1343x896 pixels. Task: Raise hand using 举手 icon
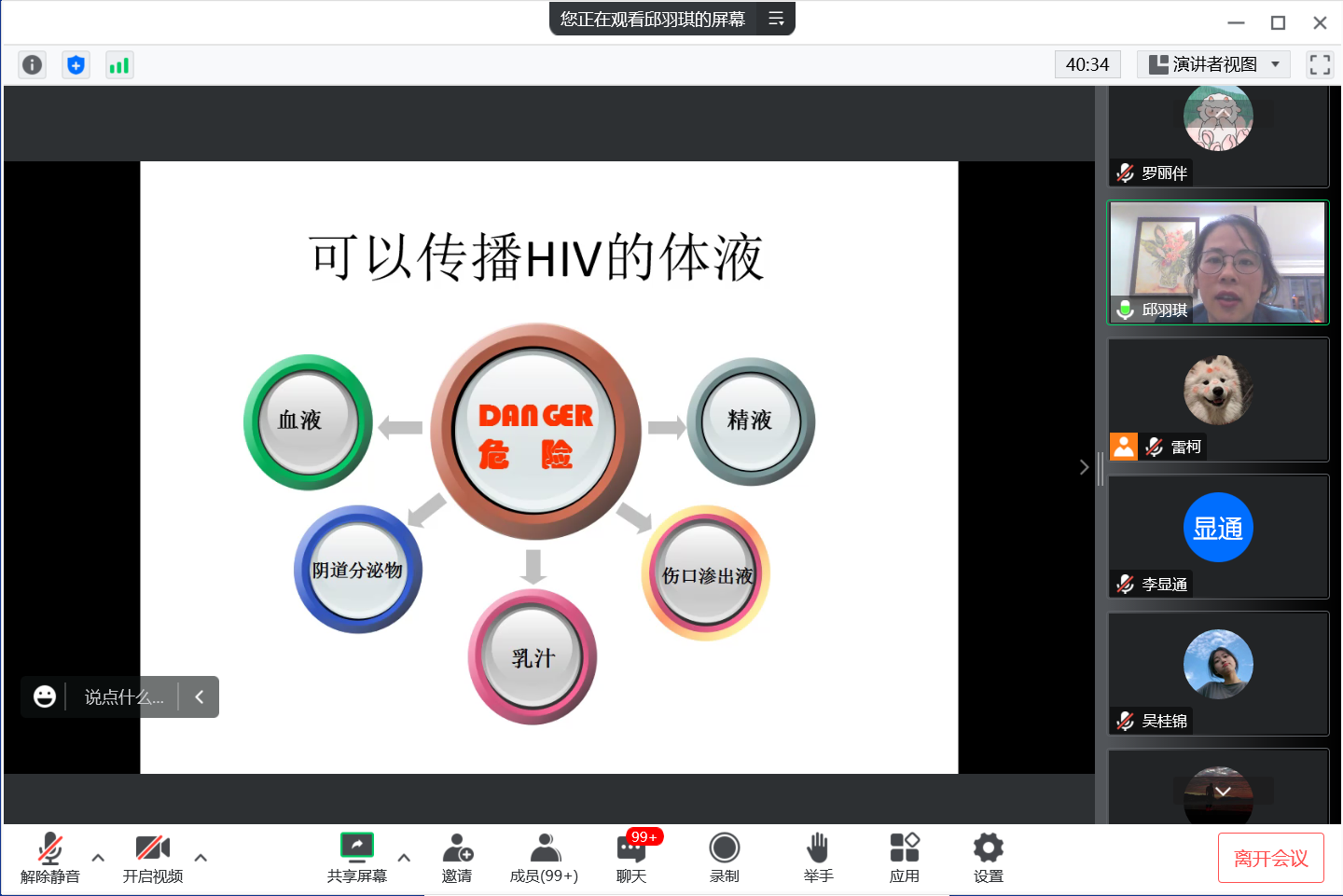818,858
